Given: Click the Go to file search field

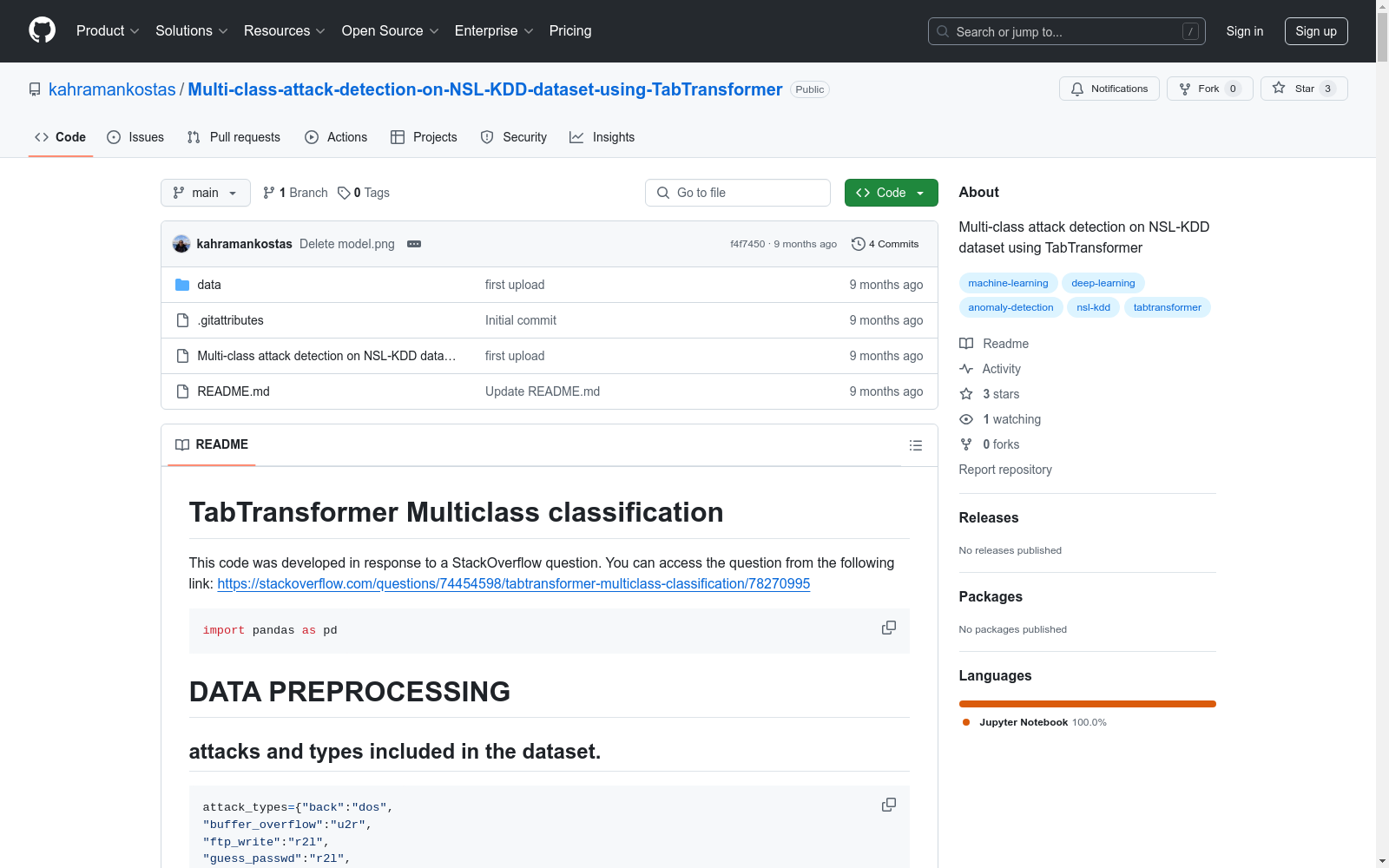Looking at the screenshot, I should pos(738,193).
